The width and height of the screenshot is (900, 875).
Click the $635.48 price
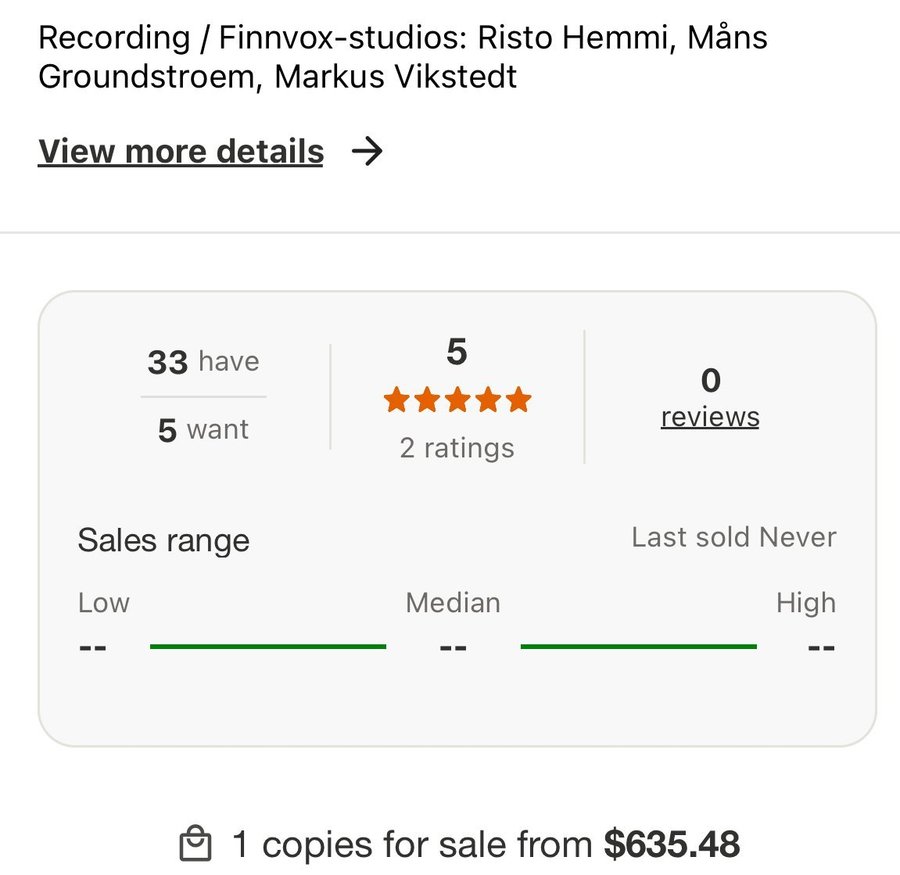click(672, 845)
